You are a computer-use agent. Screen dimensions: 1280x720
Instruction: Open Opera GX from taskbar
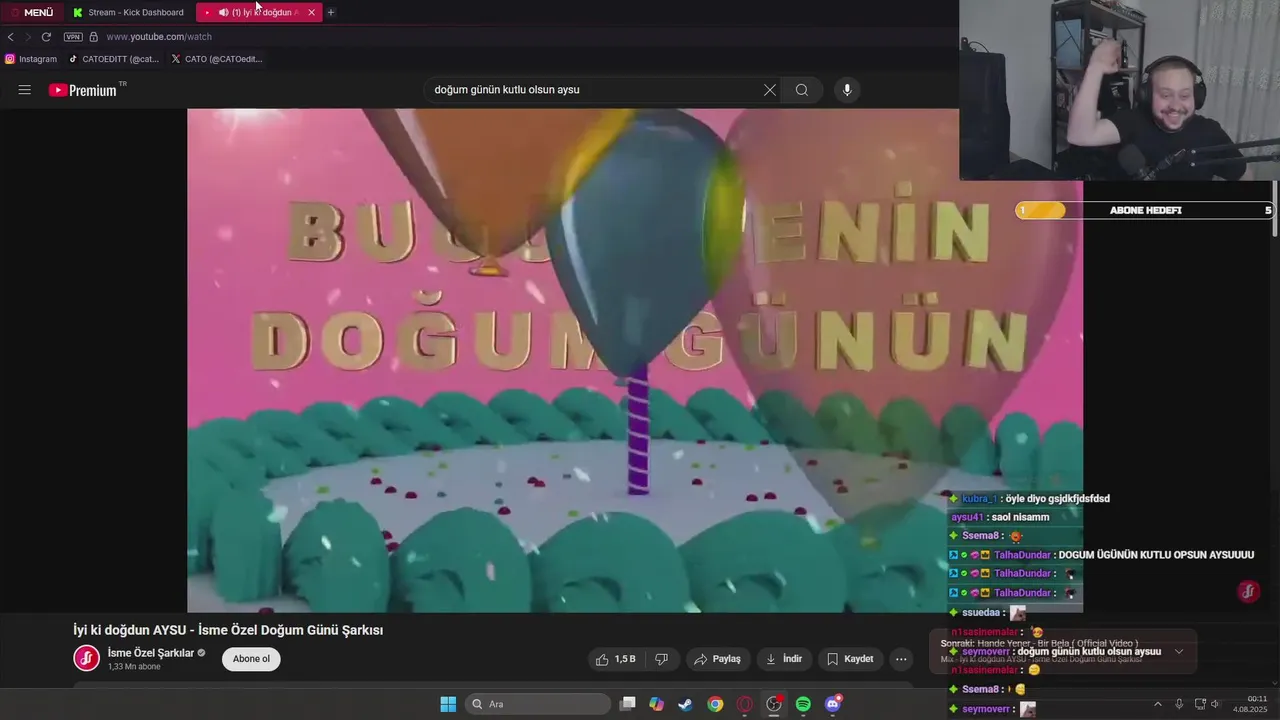tap(744, 704)
